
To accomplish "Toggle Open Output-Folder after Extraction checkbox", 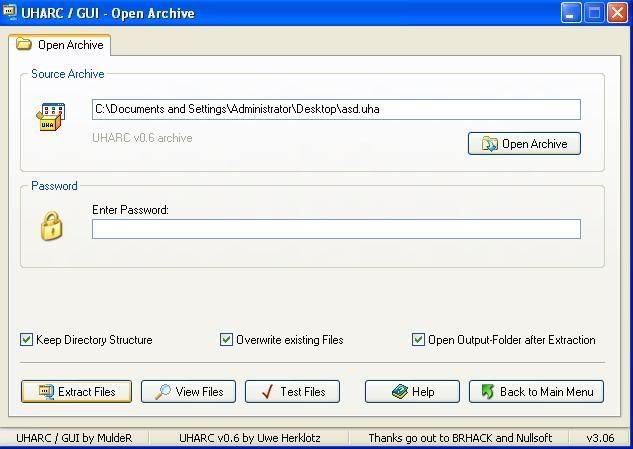I will click(418, 340).
